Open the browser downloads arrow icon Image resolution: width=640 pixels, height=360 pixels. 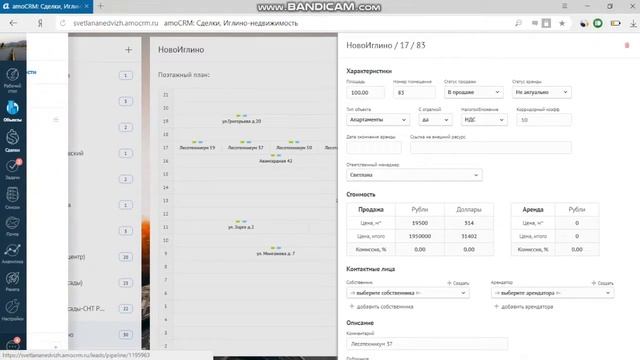point(633,23)
